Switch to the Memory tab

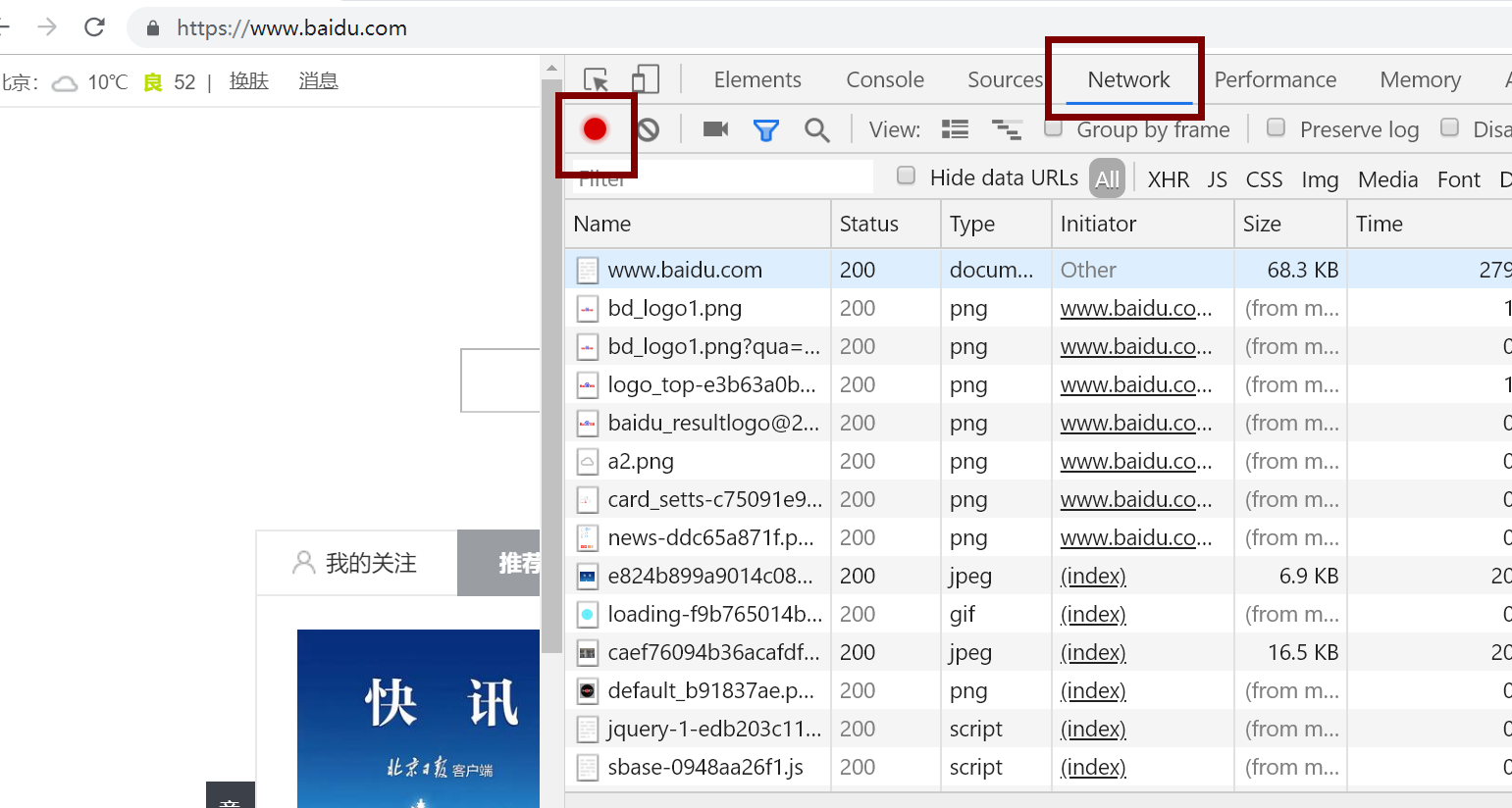1421,79
